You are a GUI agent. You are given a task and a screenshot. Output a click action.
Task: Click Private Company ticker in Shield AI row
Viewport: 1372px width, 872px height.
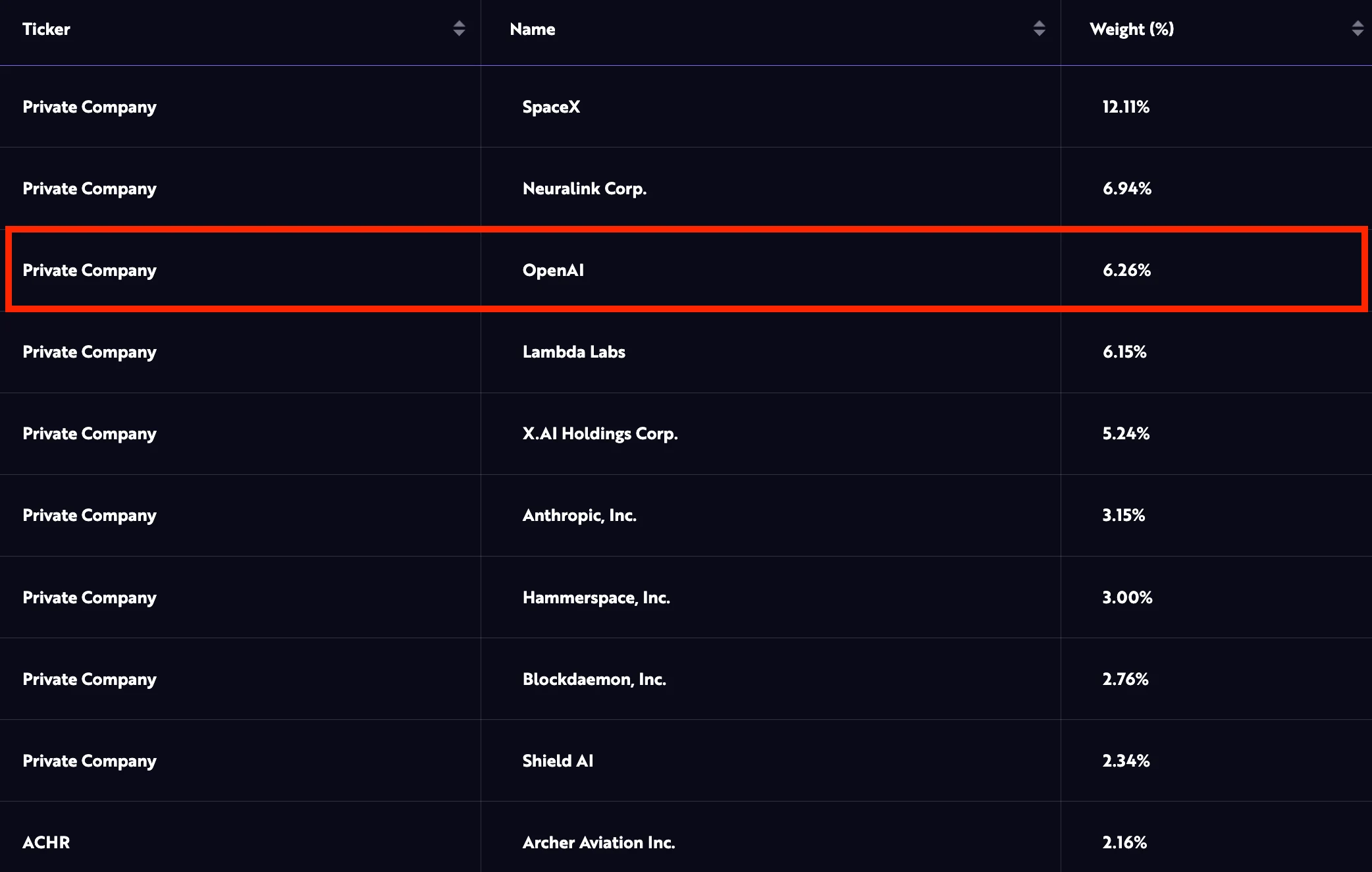click(90, 761)
